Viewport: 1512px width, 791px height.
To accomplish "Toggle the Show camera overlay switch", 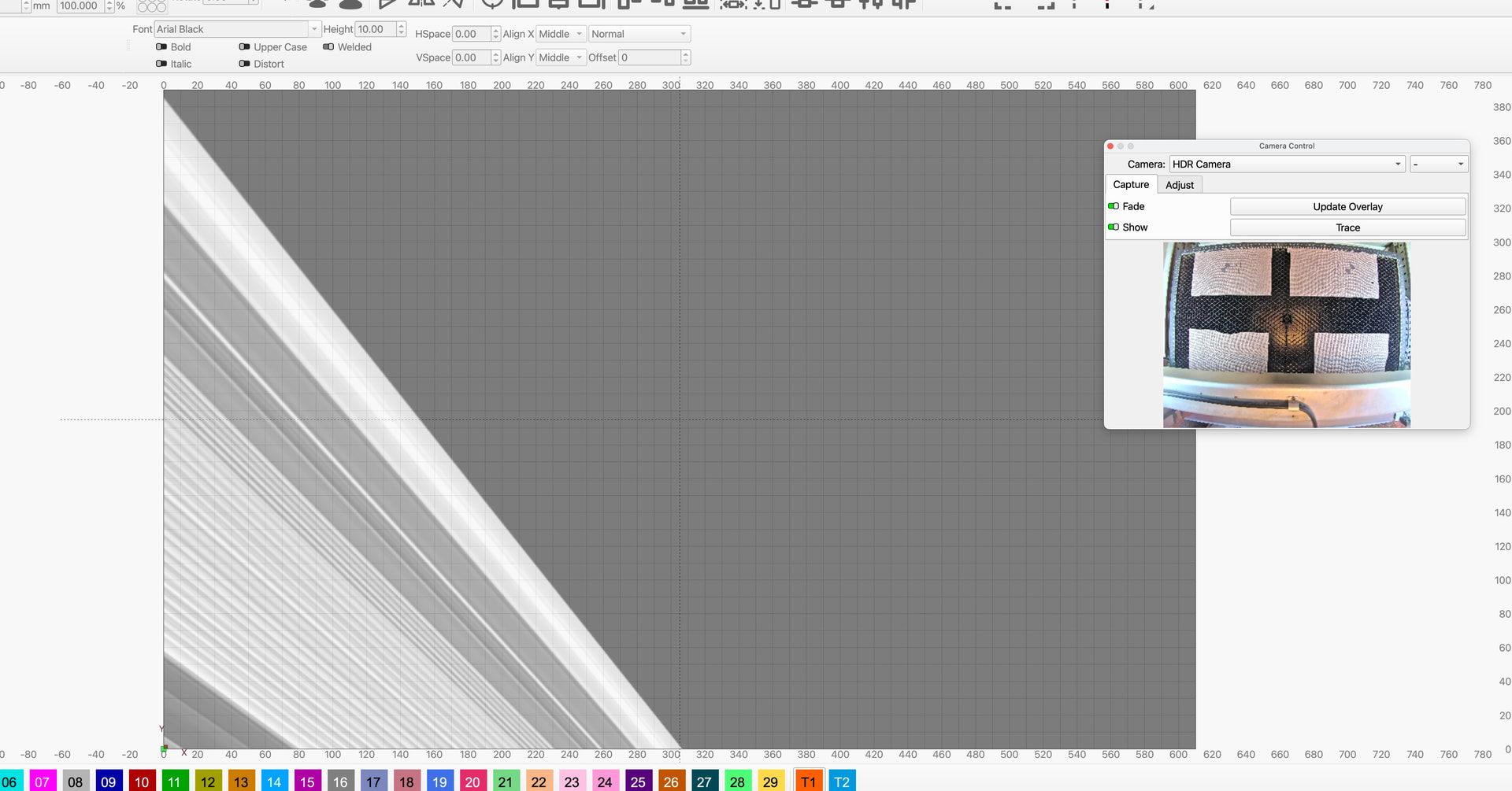I will point(1114,227).
